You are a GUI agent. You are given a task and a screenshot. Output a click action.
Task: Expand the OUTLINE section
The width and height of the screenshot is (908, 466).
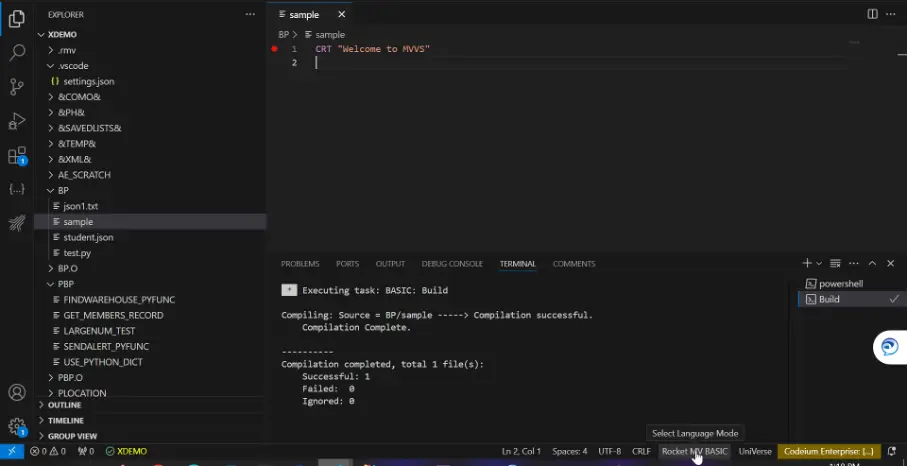click(64, 405)
